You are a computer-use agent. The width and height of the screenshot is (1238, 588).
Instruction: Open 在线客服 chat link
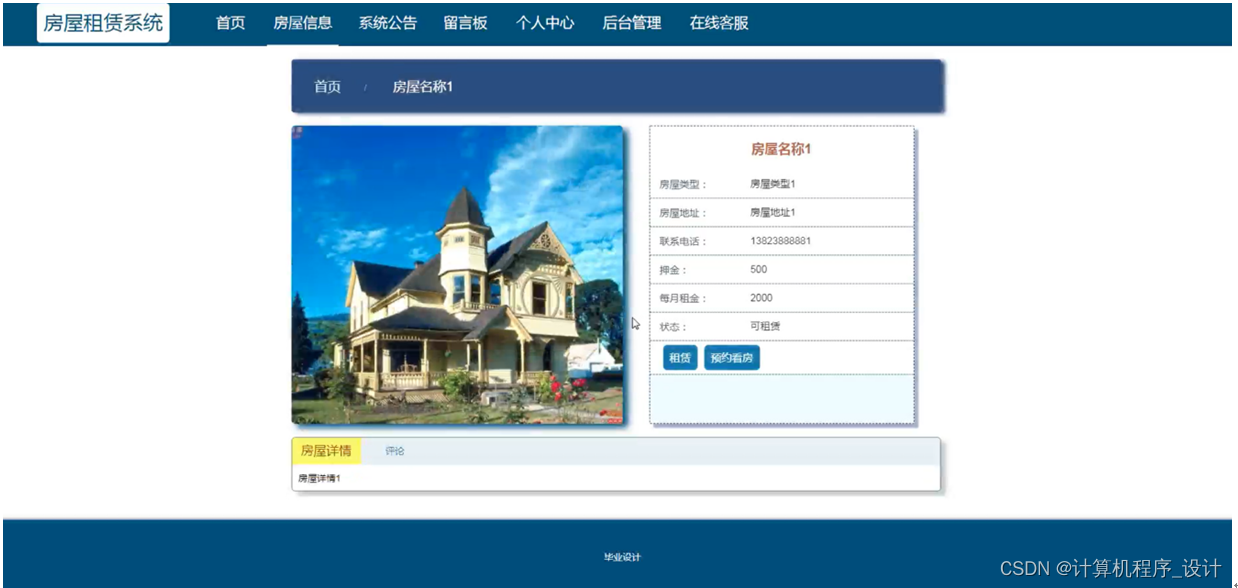pos(719,23)
